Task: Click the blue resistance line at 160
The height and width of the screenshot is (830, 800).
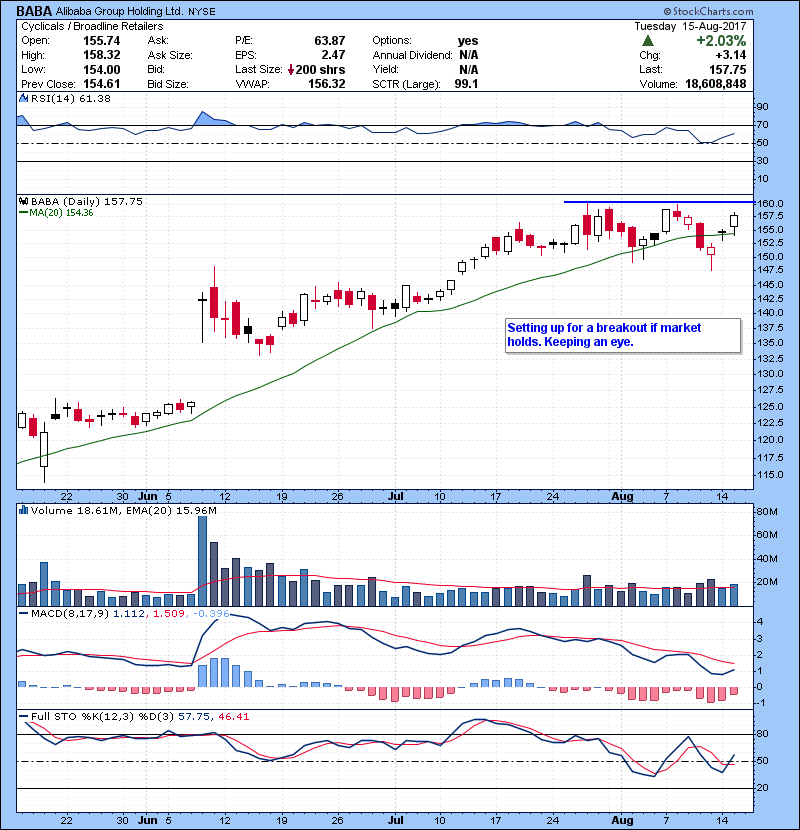Action: (659, 202)
